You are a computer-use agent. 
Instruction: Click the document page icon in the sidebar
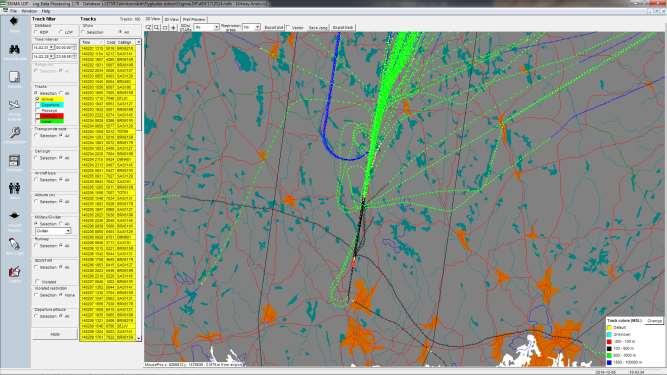pyautogui.click(x=14, y=77)
